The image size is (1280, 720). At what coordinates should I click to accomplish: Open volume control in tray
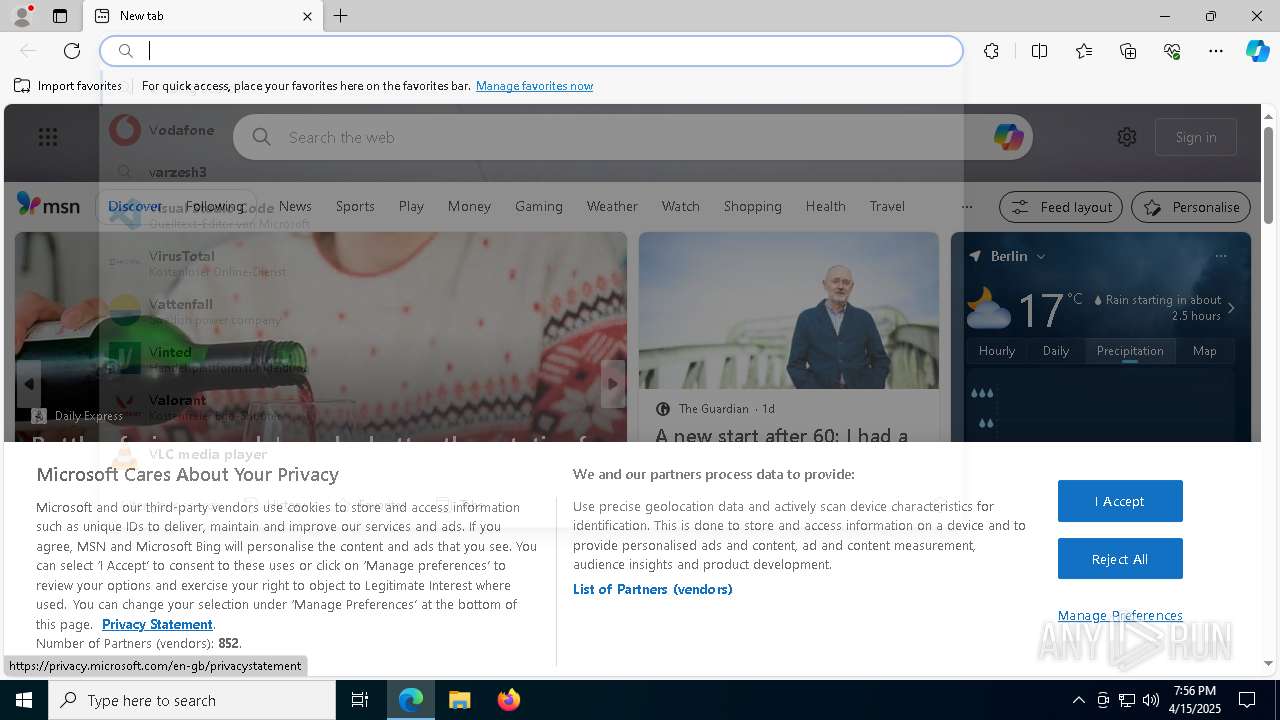point(1151,700)
